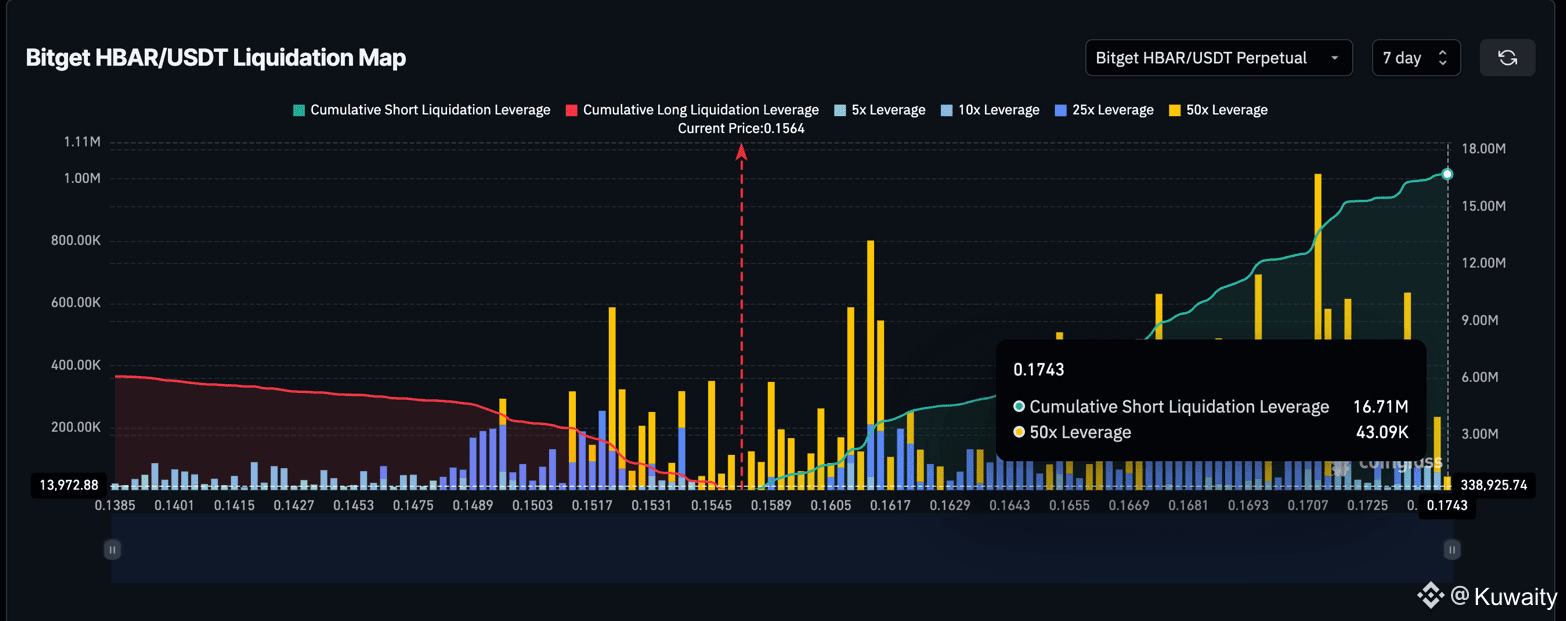Click the refresh icon button

[1507, 58]
